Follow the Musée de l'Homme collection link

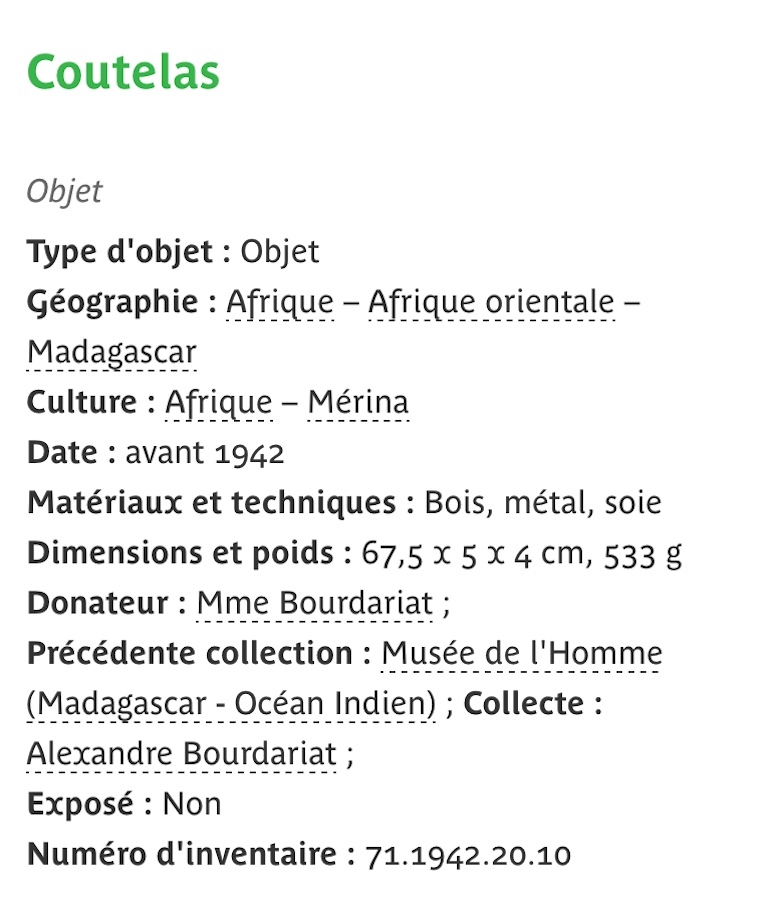tap(344, 679)
